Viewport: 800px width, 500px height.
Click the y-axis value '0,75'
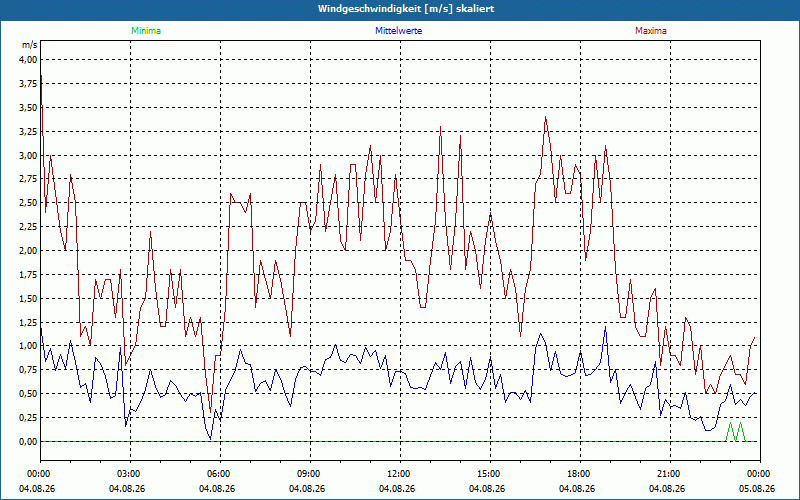click(28, 370)
